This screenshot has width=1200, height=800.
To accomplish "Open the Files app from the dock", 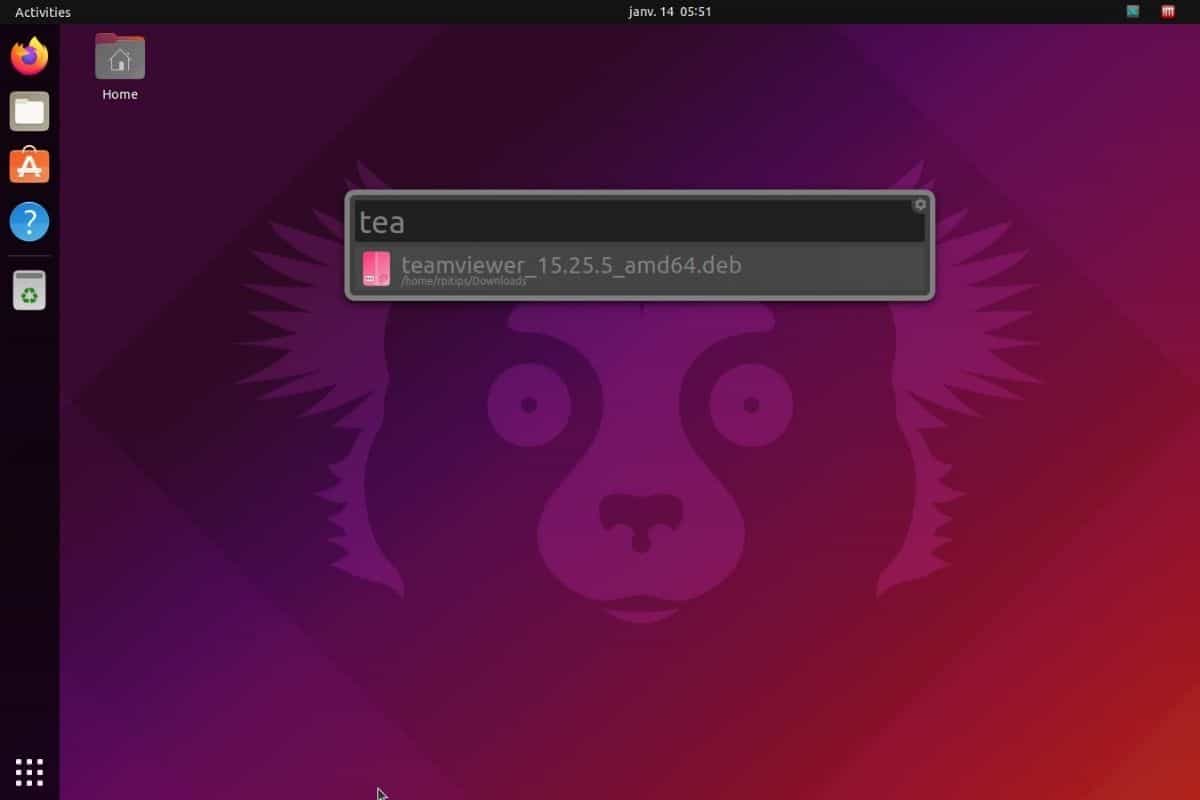I will (x=29, y=111).
